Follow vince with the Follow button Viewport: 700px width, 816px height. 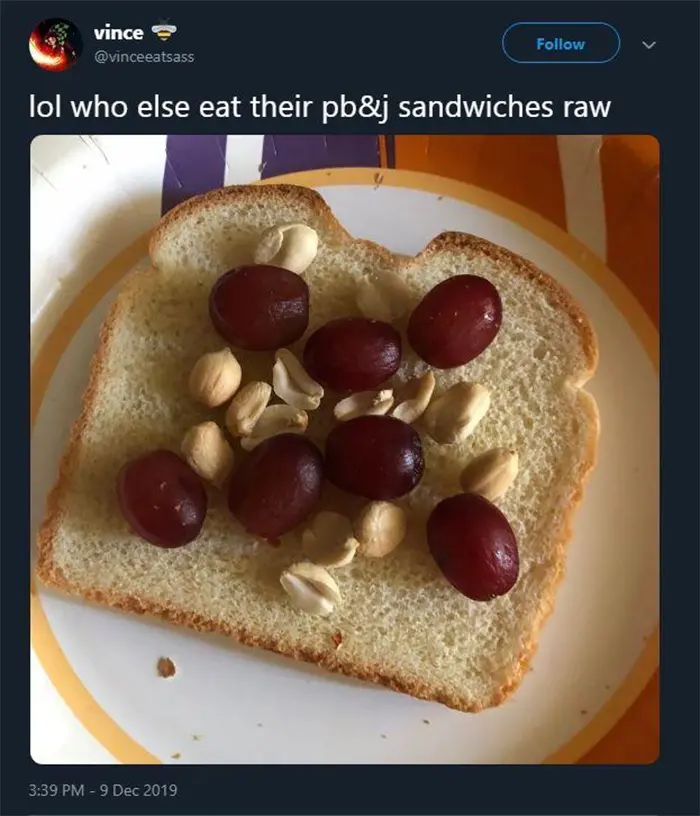point(561,44)
